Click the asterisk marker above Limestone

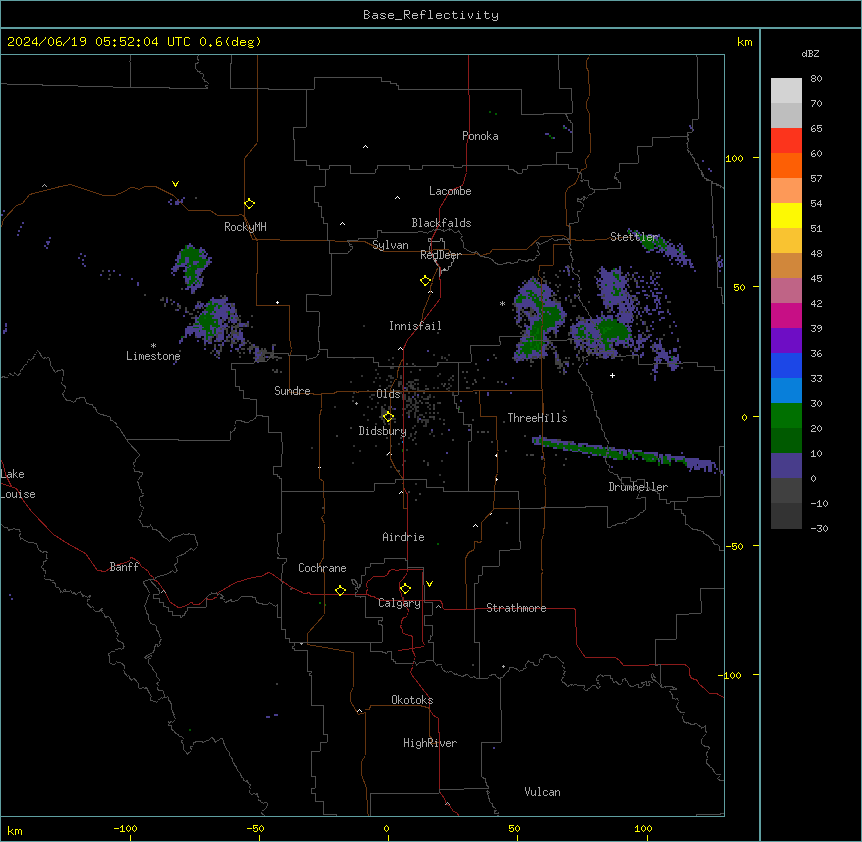[153, 346]
